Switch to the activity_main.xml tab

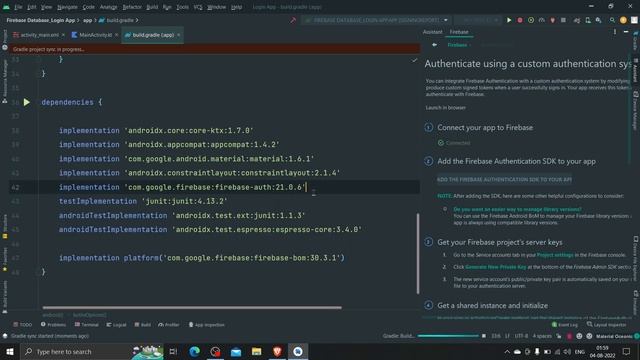(39, 35)
